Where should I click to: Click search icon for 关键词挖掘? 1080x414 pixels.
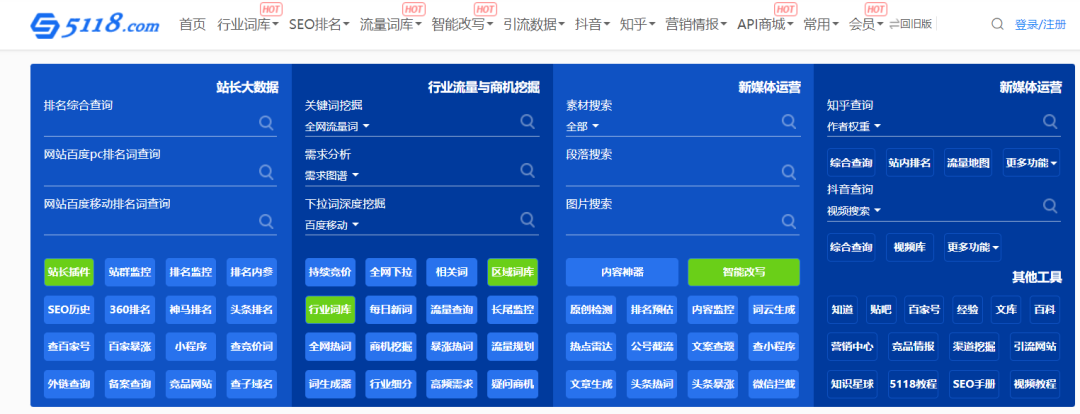(x=528, y=121)
